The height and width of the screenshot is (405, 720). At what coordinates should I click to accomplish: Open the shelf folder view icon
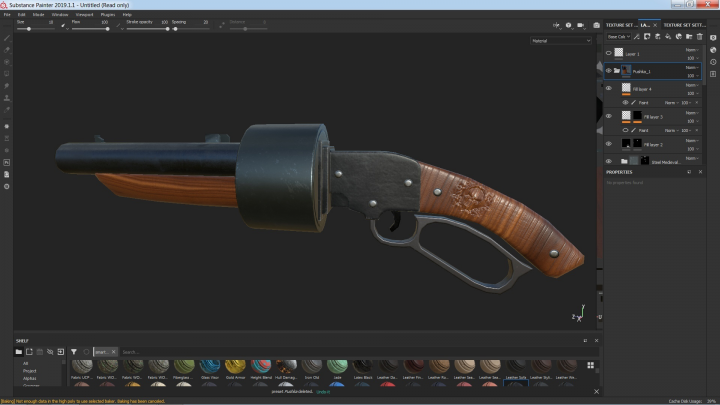[18, 352]
